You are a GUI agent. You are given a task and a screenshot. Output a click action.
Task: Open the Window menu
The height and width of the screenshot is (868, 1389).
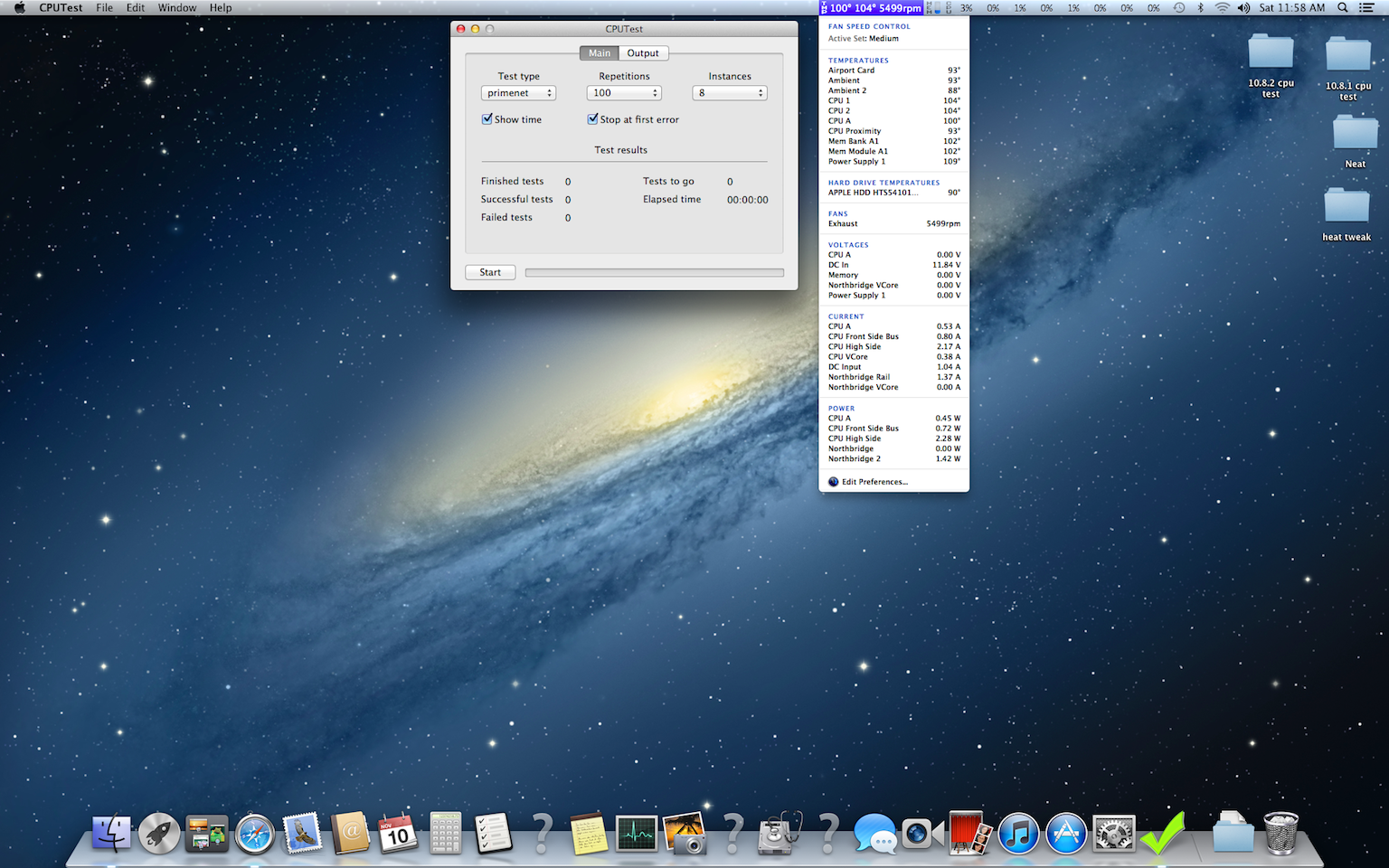click(x=177, y=7)
